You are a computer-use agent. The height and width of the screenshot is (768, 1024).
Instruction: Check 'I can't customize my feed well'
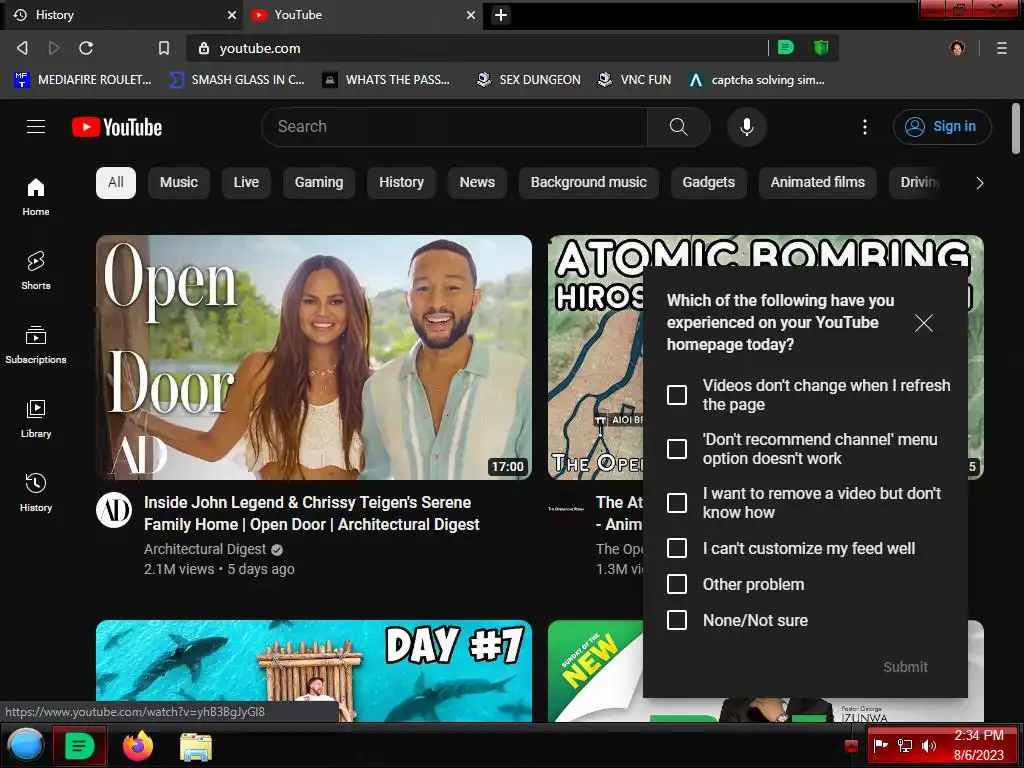pos(677,549)
